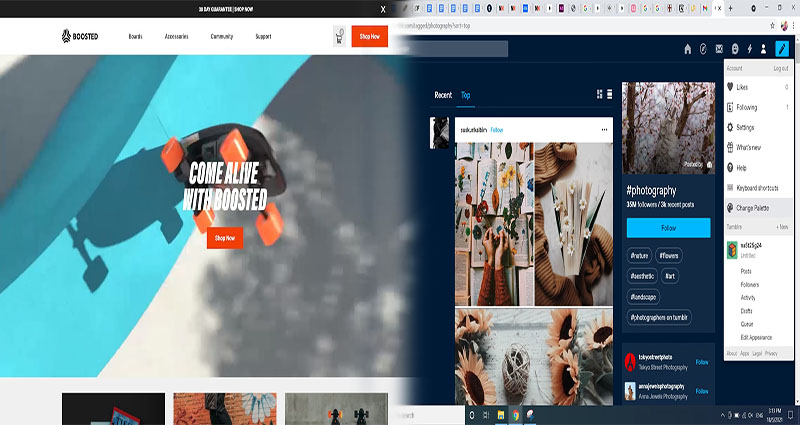
Task: Open the Boosted shopping cart icon
Action: point(339,37)
